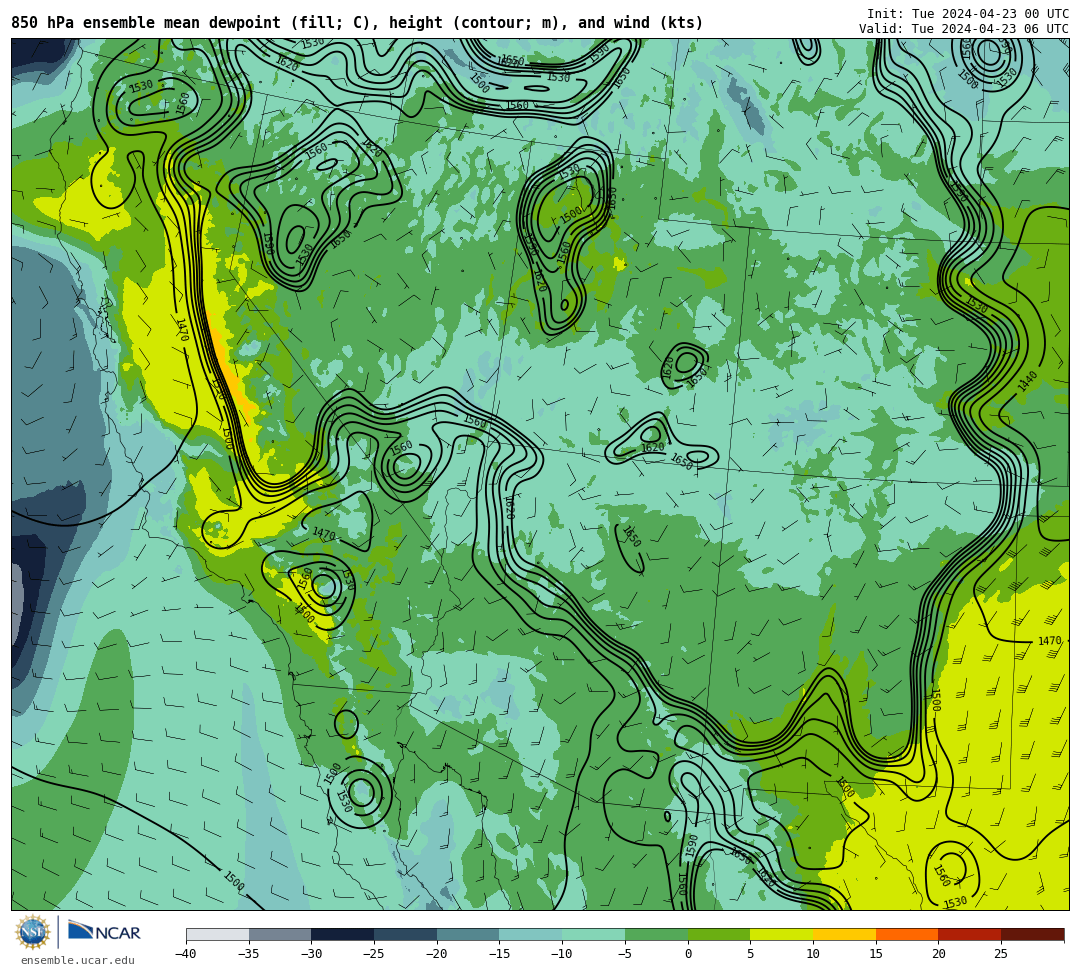Click the -30 colorbar tick label

(311, 954)
